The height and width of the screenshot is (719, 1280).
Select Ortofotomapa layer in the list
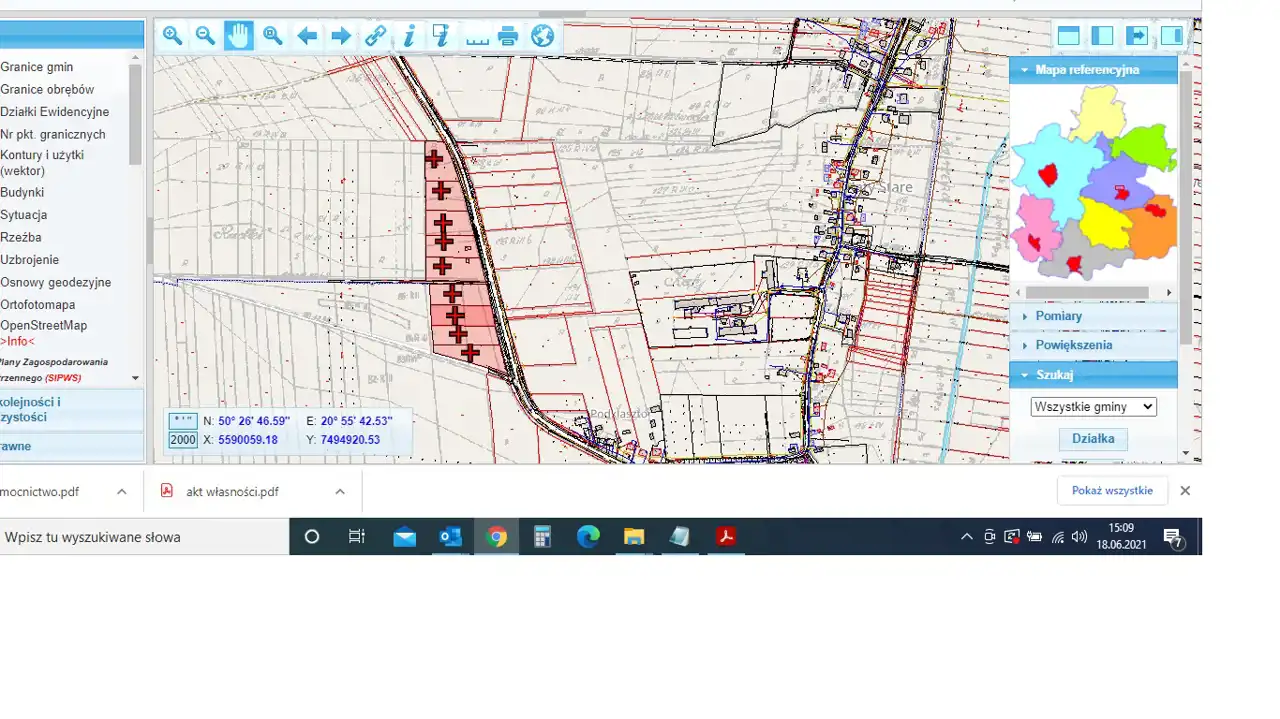38,305
